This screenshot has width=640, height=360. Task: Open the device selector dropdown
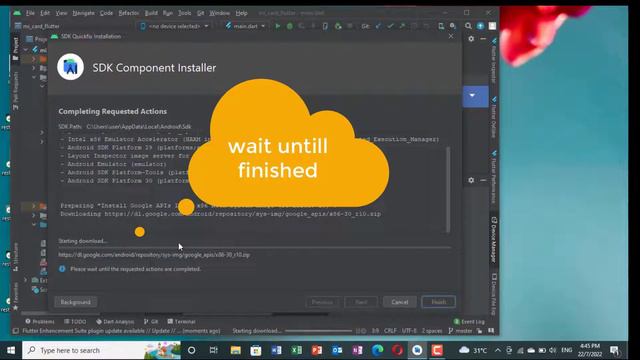pos(174,26)
